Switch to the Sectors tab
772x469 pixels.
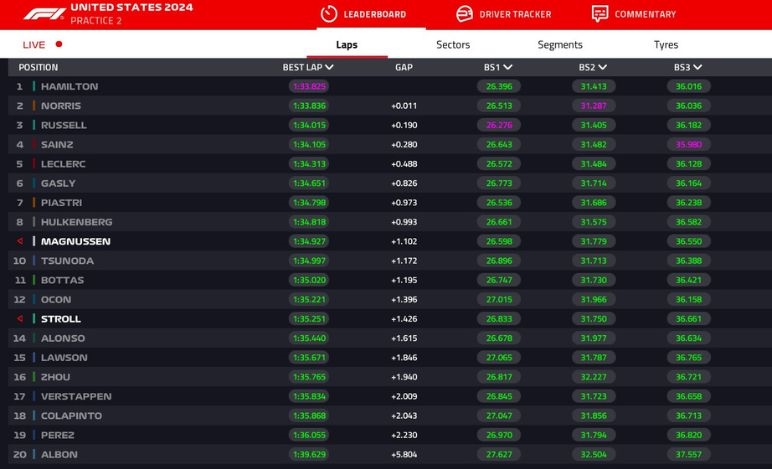(x=453, y=45)
